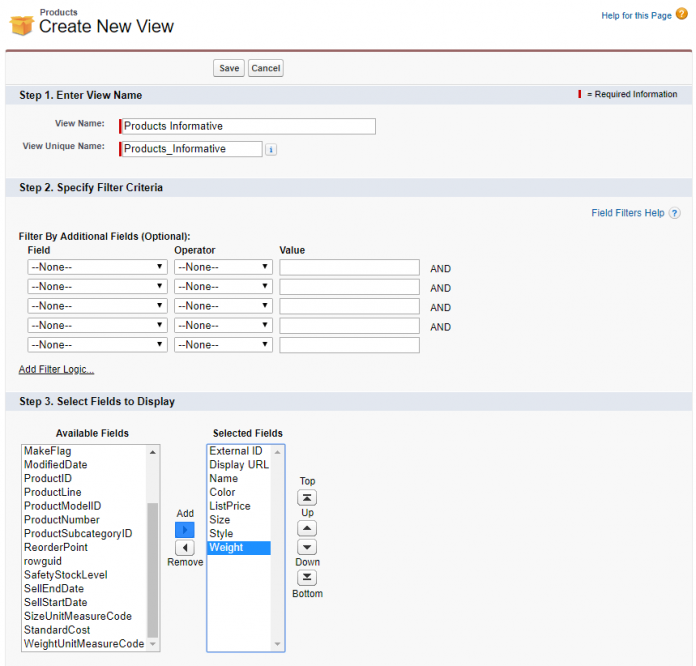Open the first filter Field dropdown

coord(97,267)
